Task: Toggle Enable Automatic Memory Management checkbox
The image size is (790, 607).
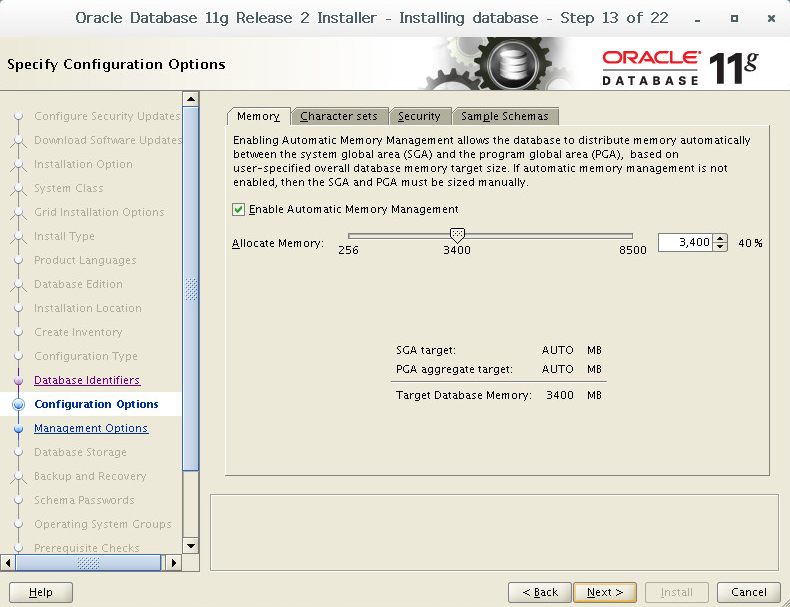Action: tap(238, 210)
